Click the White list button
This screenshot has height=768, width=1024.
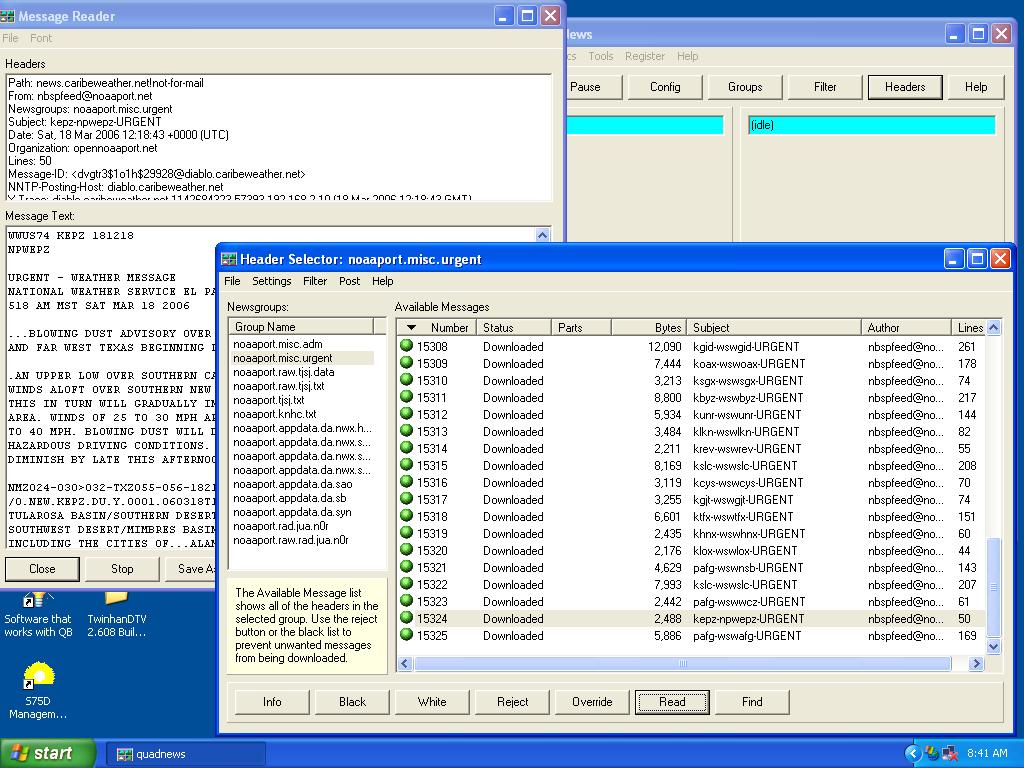pos(432,702)
